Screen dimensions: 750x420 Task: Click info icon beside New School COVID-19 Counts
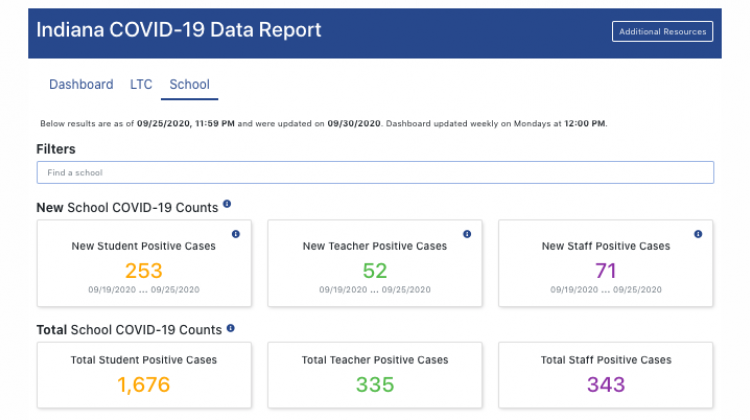coord(227,204)
